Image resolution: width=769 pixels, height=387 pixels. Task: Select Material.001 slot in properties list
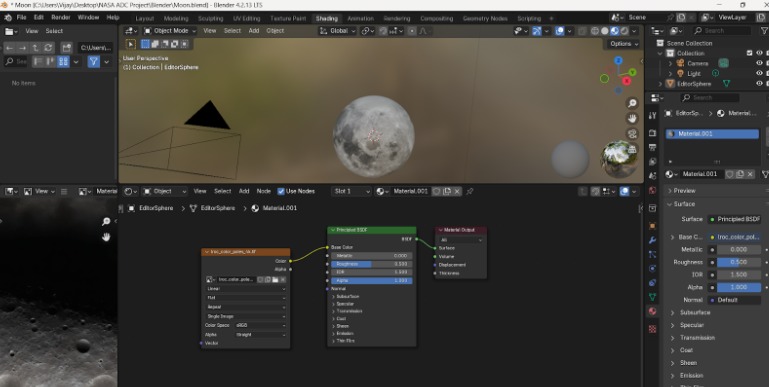pos(712,134)
